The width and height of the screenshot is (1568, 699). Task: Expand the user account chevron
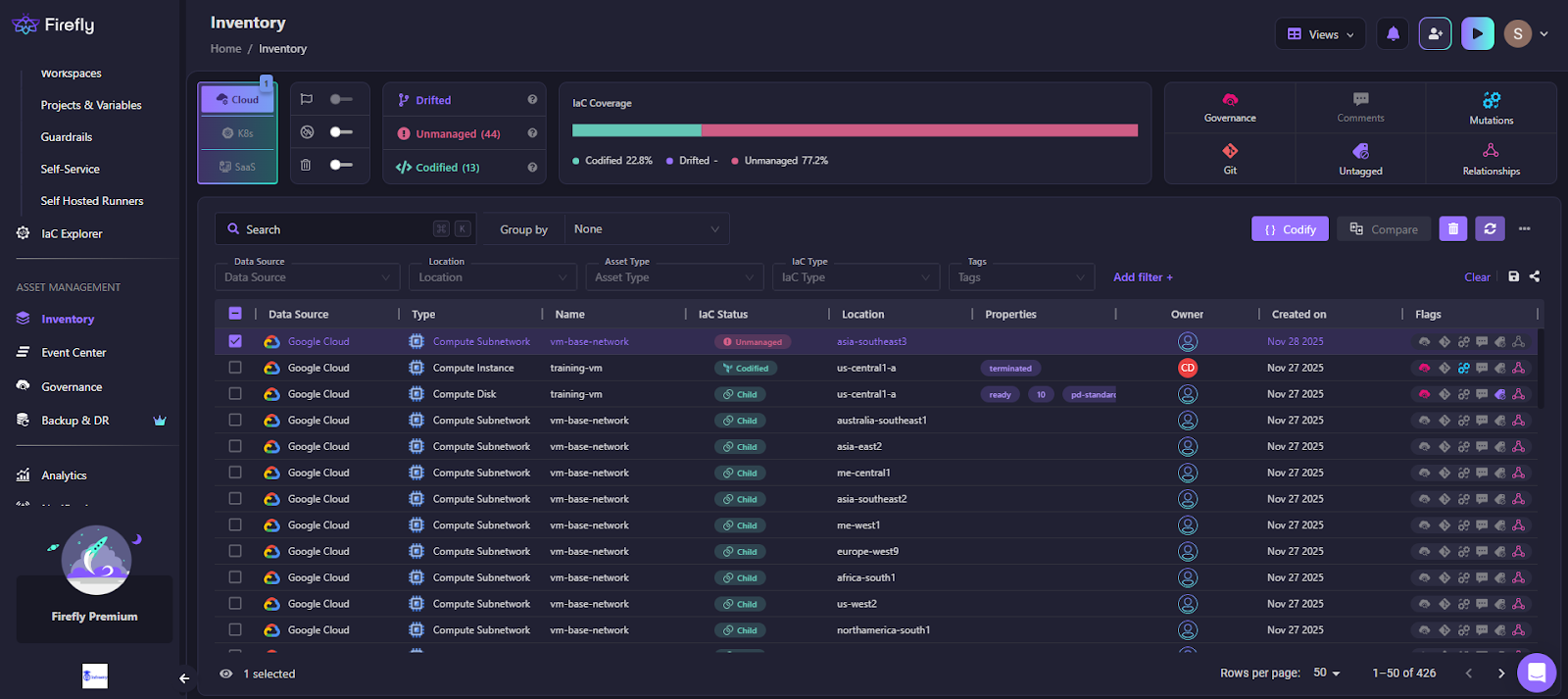click(1544, 33)
